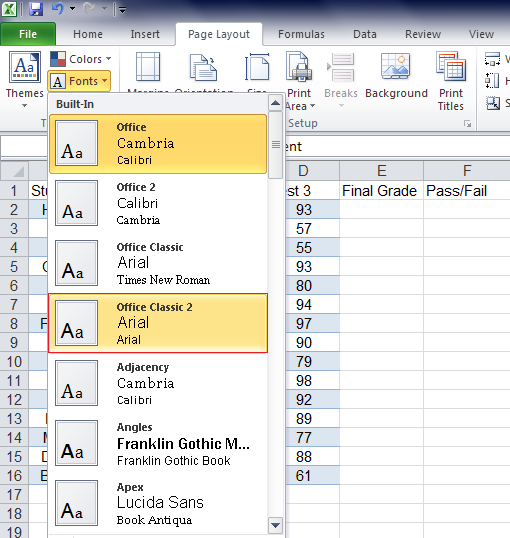The image size is (510, 538).
Task: Pick the Adjacency font theme
Action: (x=158, y=383)
